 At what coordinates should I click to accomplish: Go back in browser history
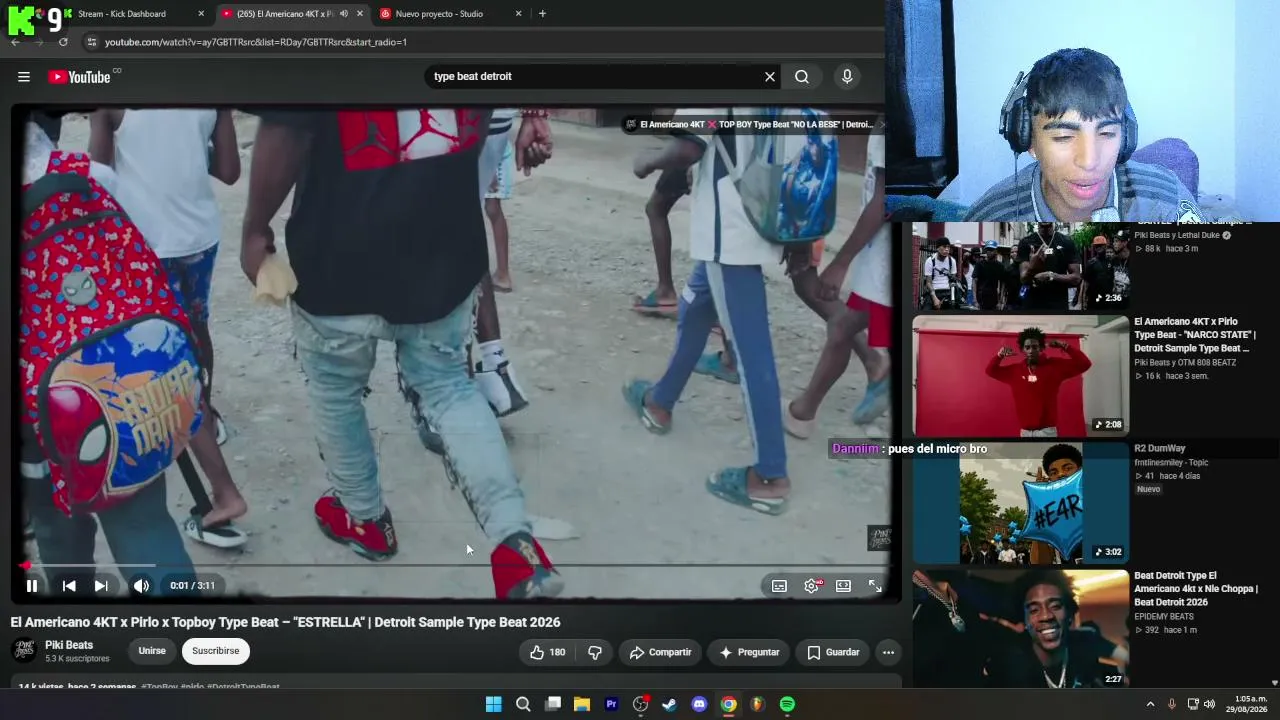15,42
